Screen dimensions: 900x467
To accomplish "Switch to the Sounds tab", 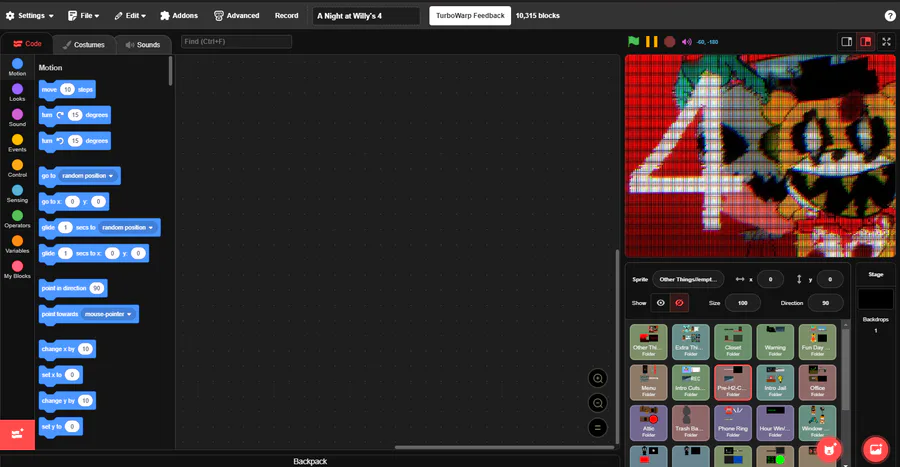I will (x=143, y=44).
